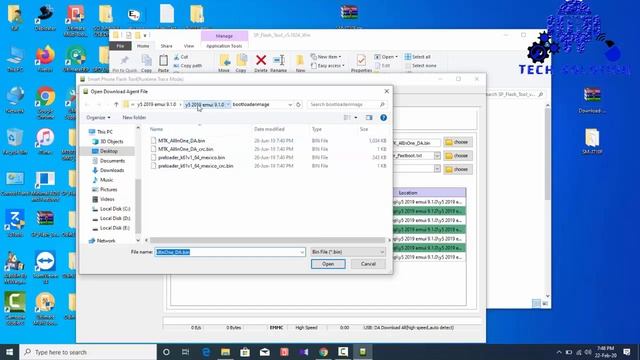
Task: Click second choose button for scatter file
Action: 458,156
